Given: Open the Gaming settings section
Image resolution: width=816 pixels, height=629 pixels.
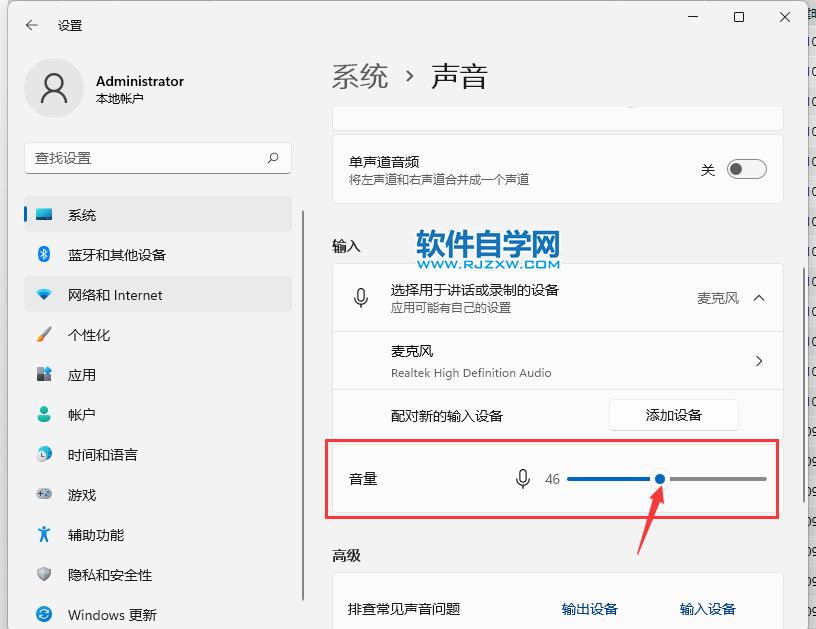Looking at the screenshot, I should click(82, 495).
